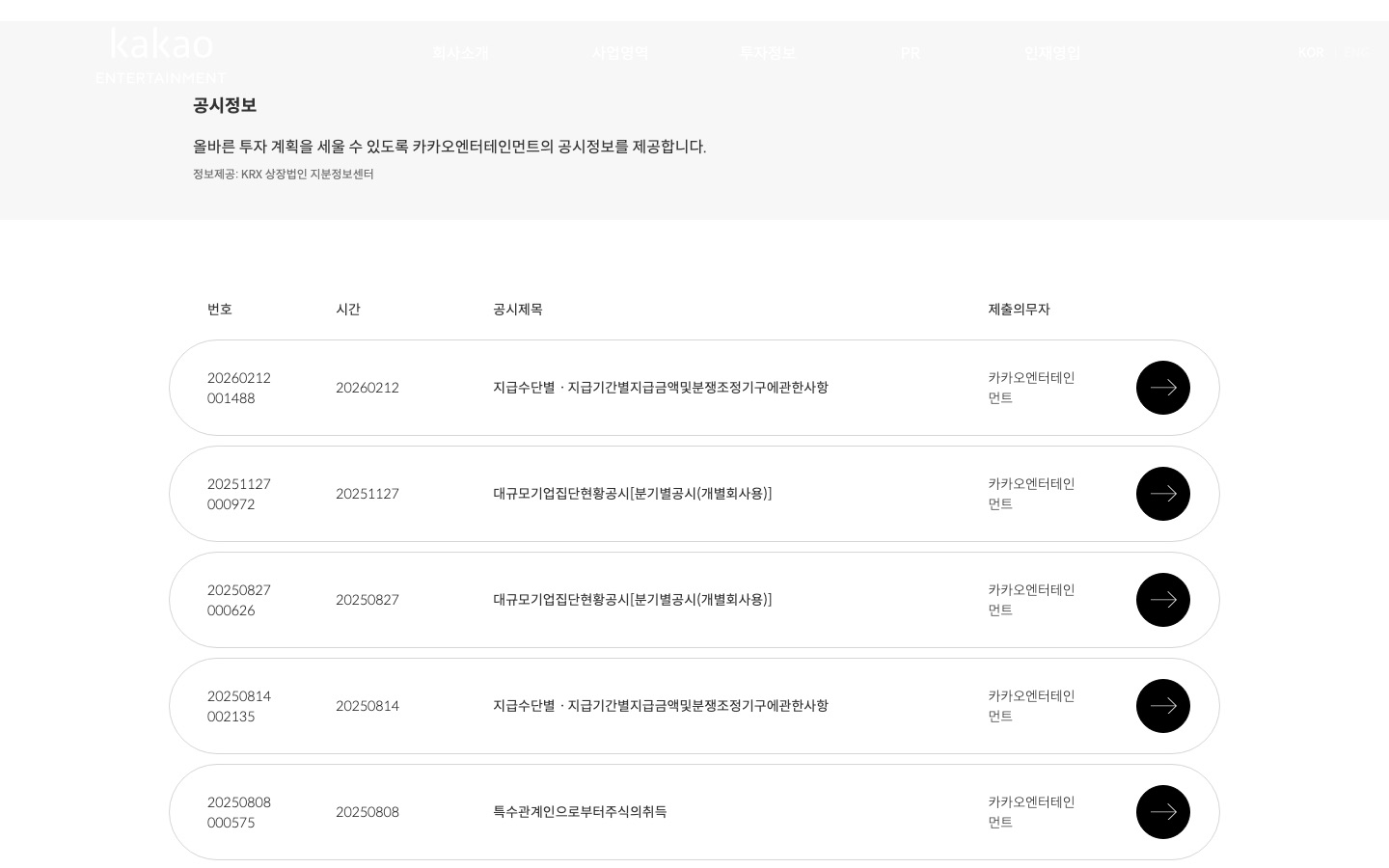Open arrow button for disclosure 20260212001488
This screenshot has height=868, width=1389.
(1163, 388)
